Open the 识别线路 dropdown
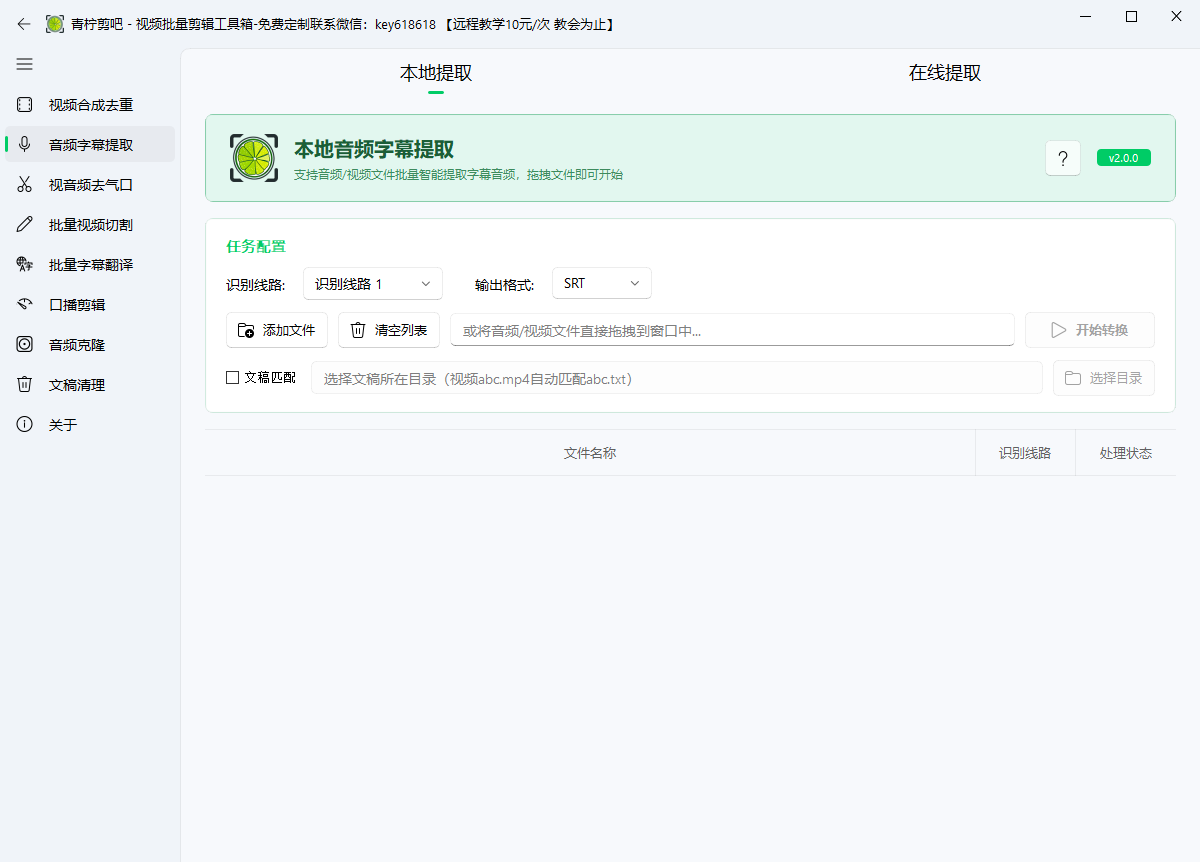The width and height of the screenshot is (1200, 862). (x=373, y=283)
